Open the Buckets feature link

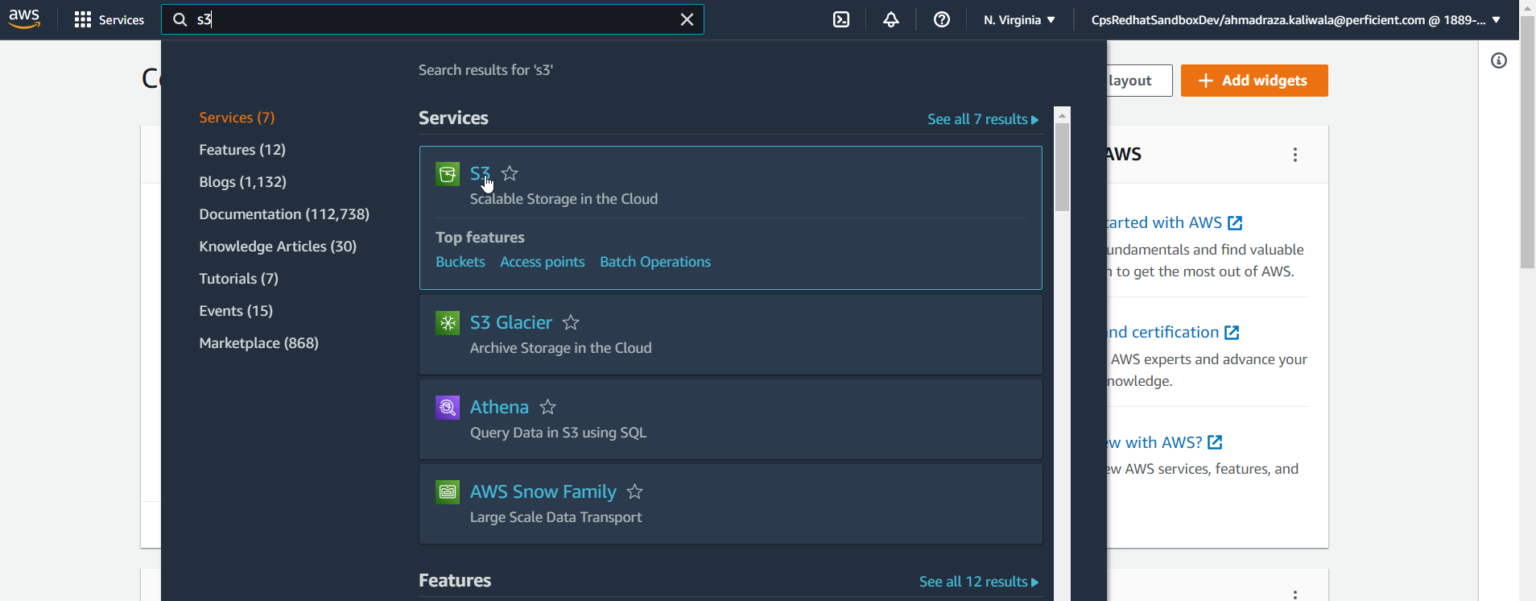460,261
